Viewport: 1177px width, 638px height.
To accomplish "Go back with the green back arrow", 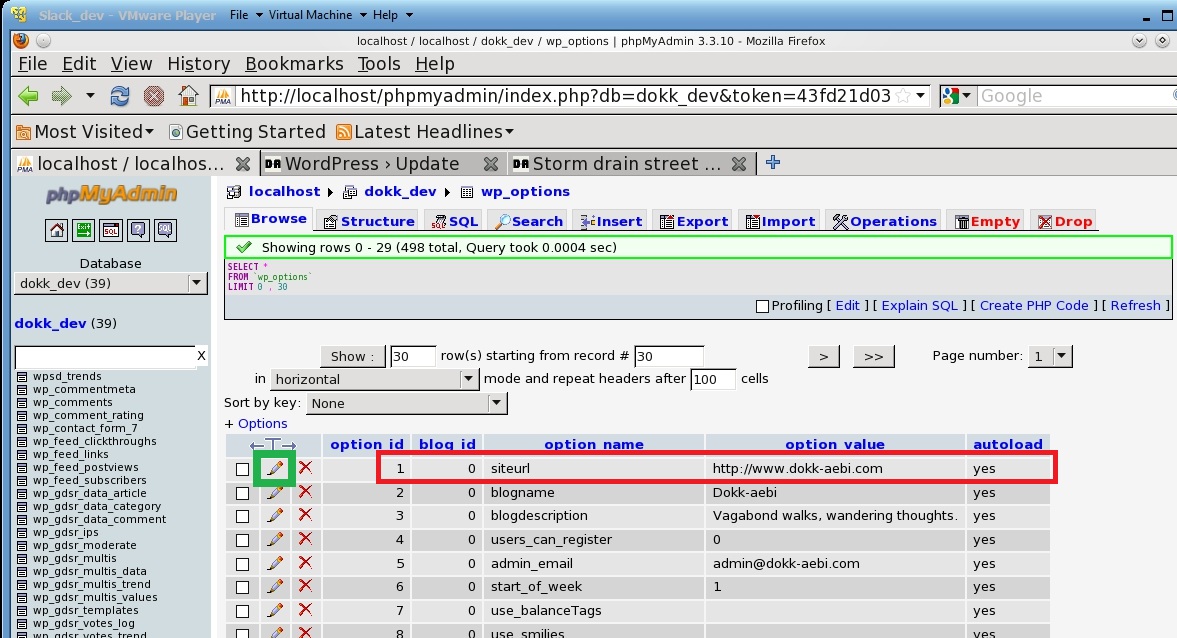I will [x=29, y=96].
